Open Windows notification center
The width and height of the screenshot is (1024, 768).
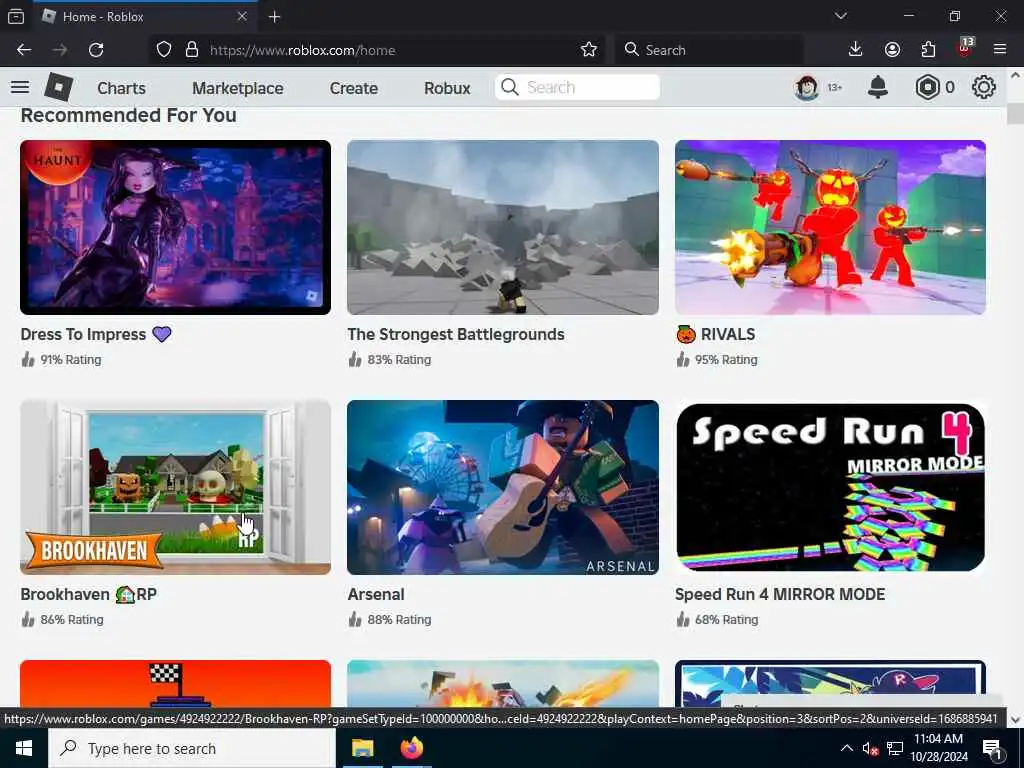992,749
